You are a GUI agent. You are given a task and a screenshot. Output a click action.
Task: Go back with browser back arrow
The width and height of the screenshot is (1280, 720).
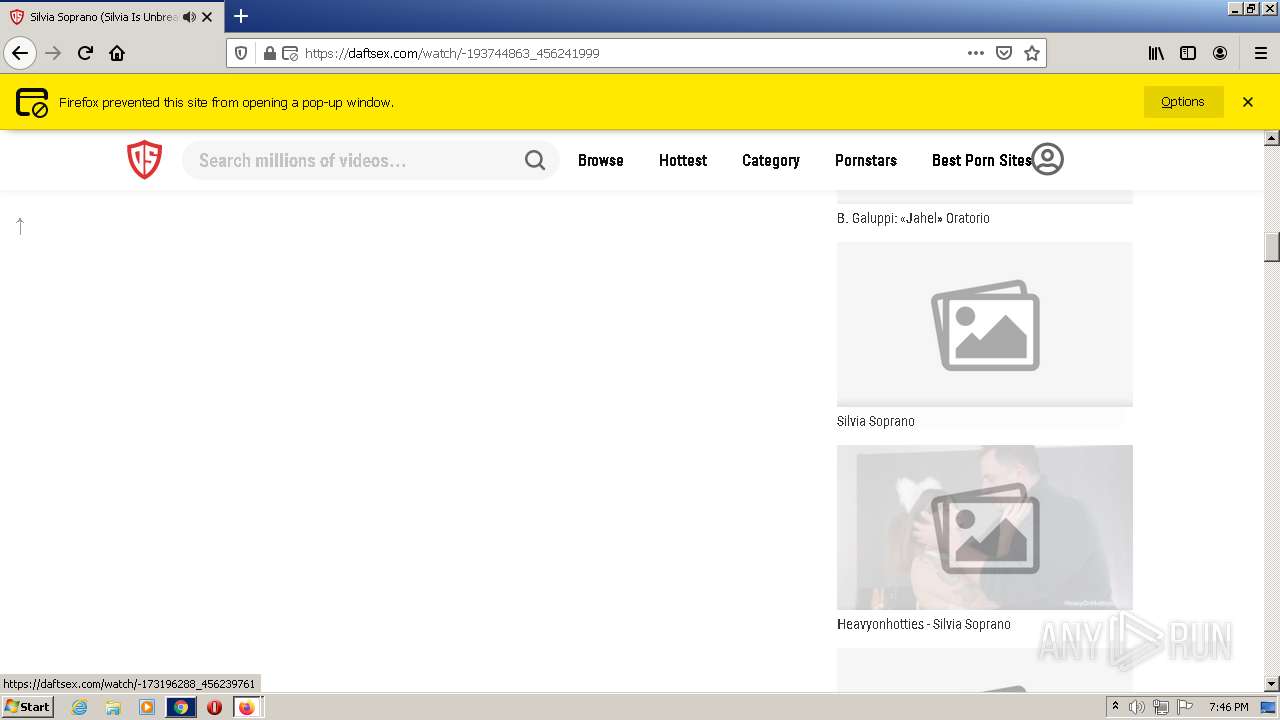tap(20, 53)
